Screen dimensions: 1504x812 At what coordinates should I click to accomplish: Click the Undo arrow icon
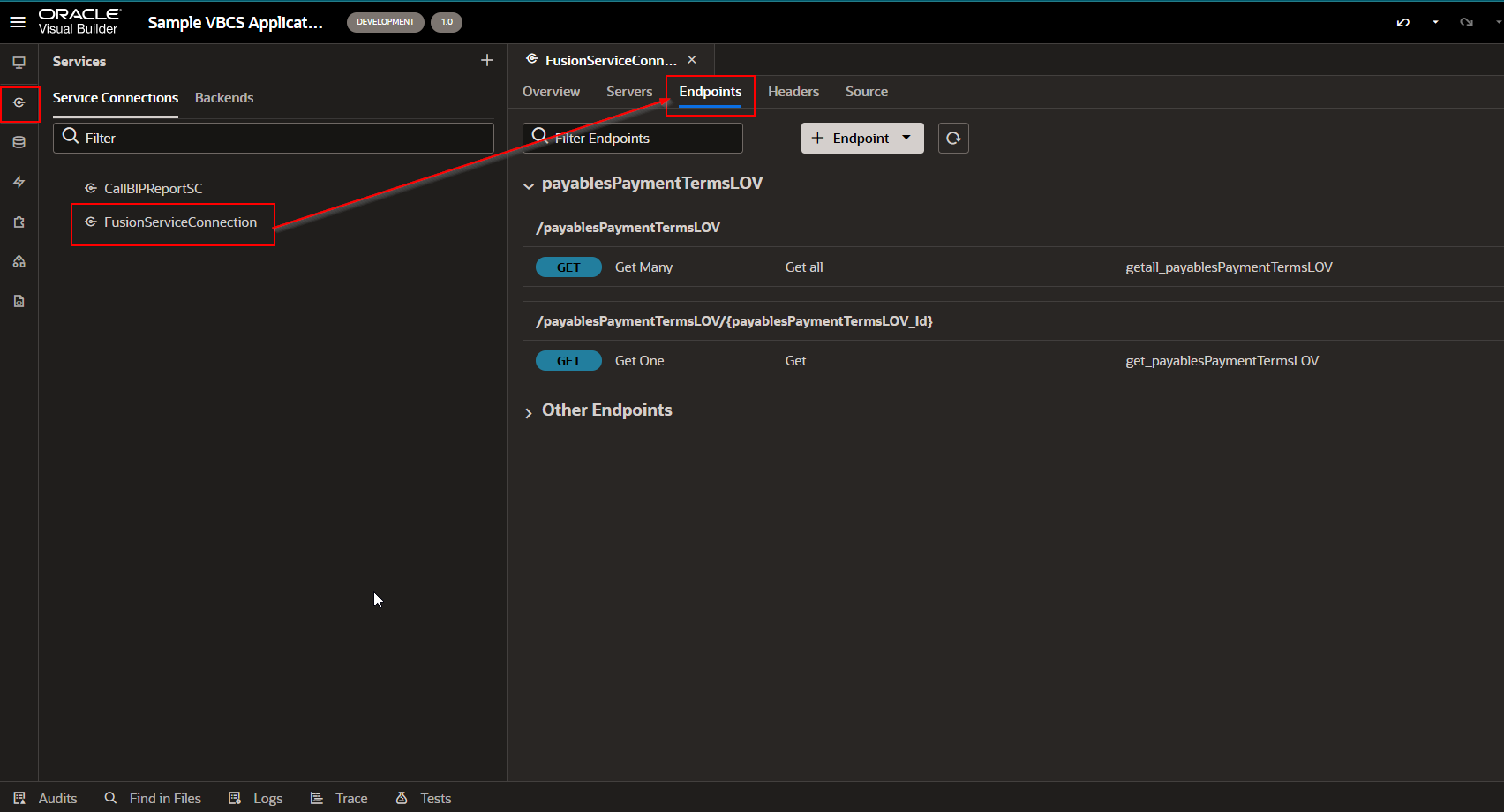1402,22
